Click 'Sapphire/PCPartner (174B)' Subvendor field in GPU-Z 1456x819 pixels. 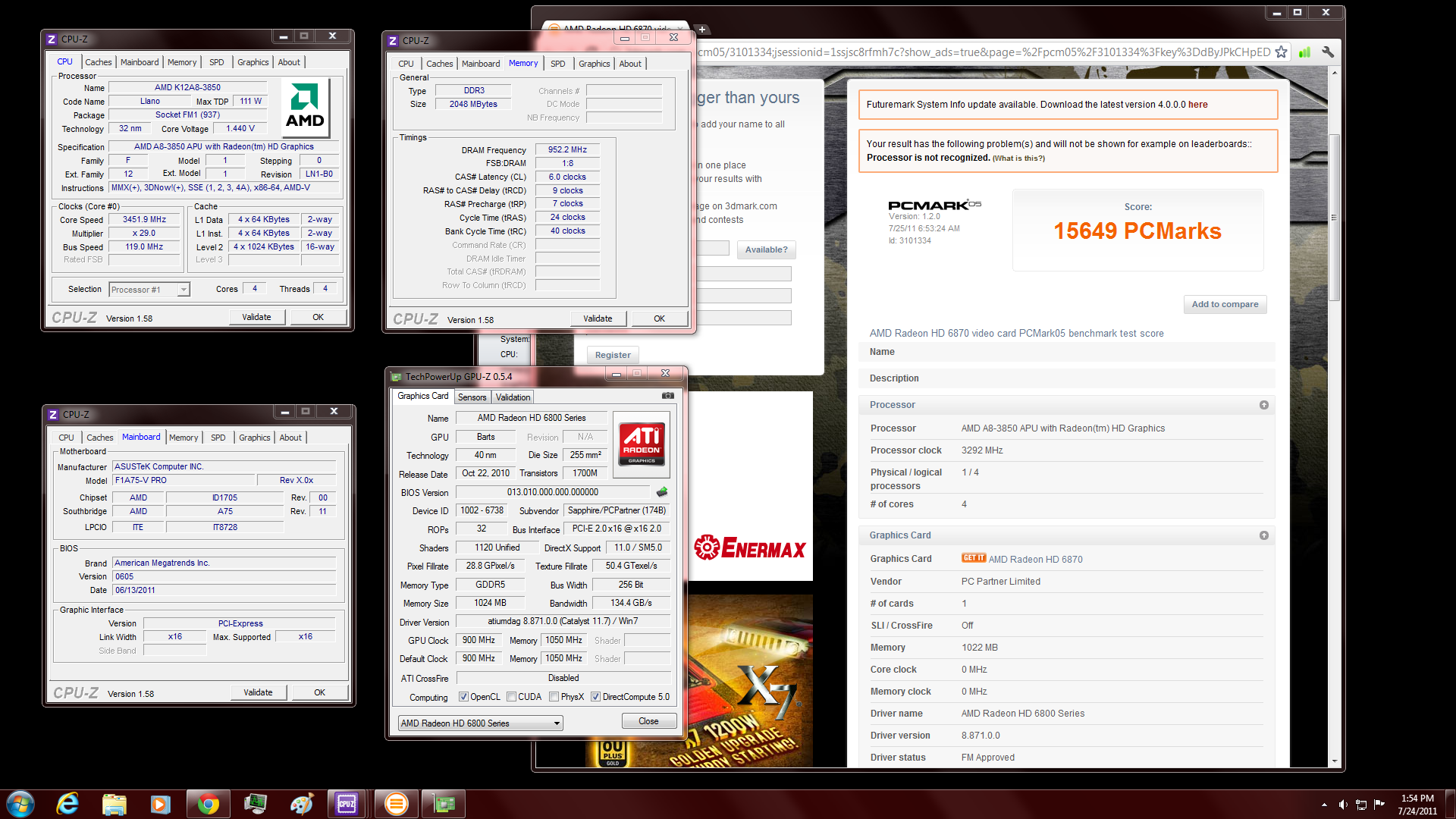pos(617,511)
